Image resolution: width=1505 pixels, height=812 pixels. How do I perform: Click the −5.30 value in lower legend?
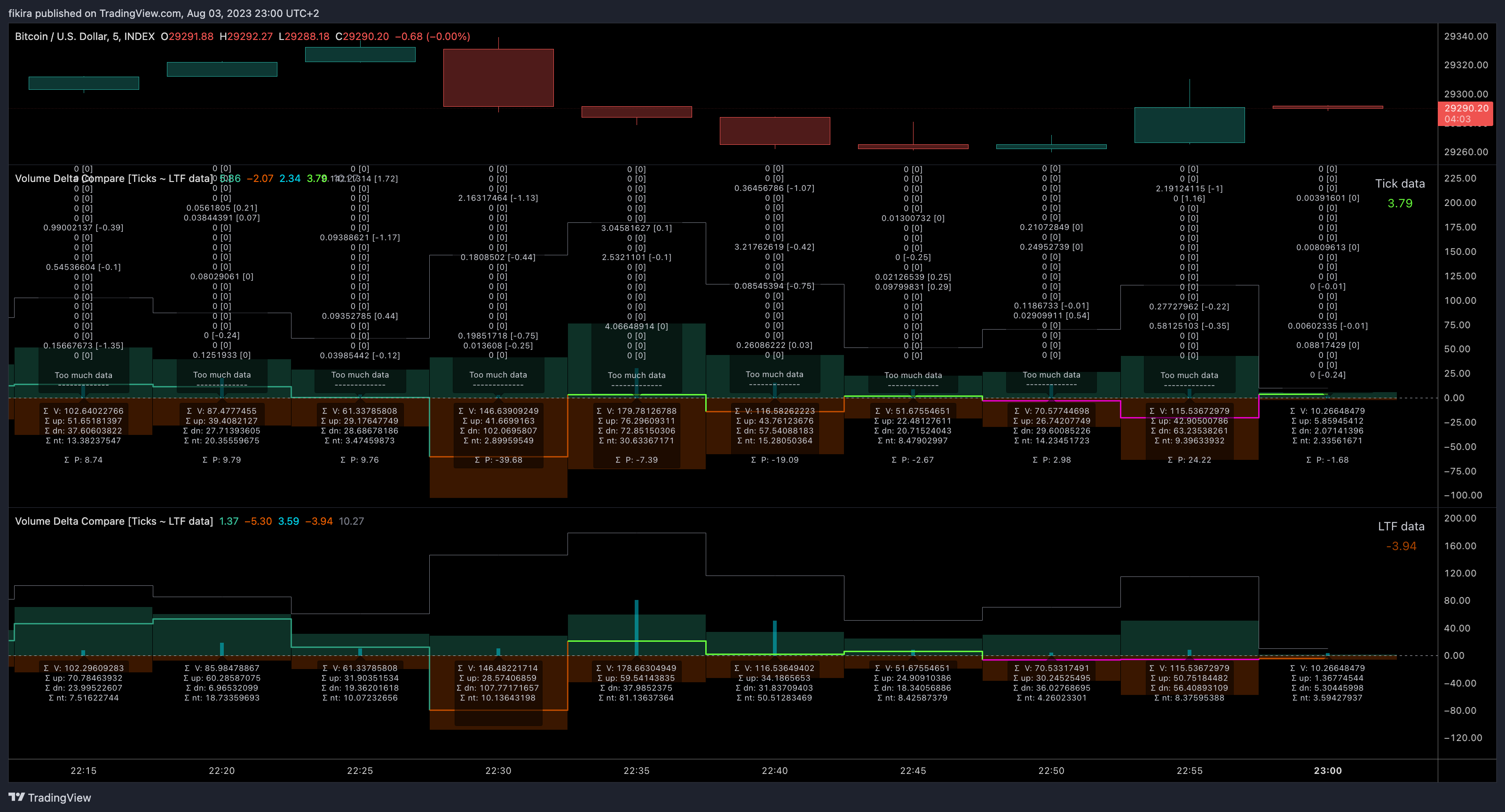click(258, 521)
